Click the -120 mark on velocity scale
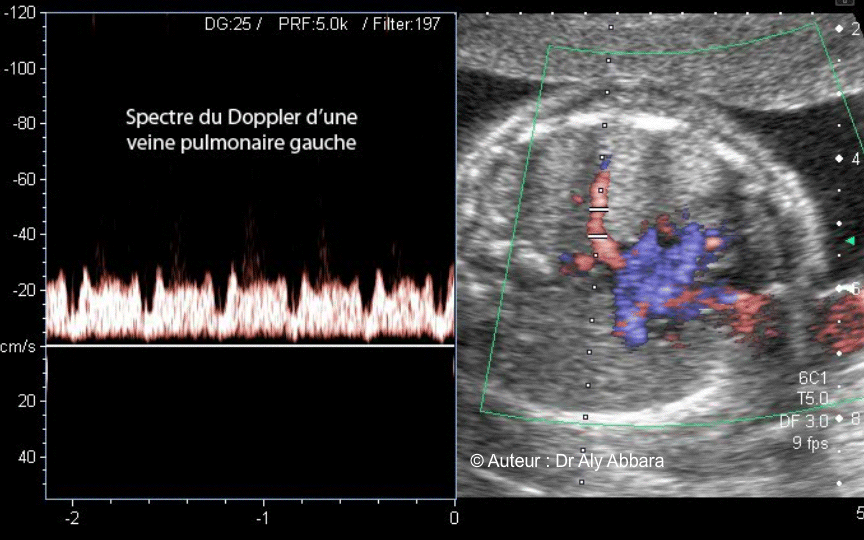The width and height of the screenshot is (864, 540). pyautogui.click(x=20, y=13)
